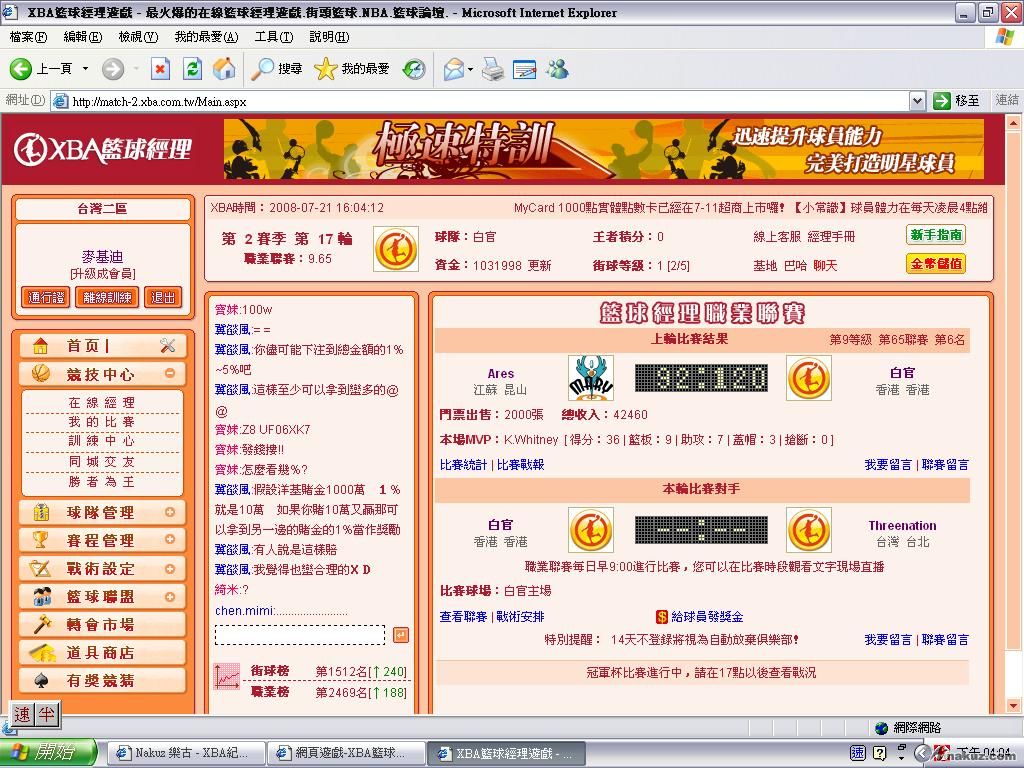Screen dimensions: 1024x768
Task: Open the 比賽統計 link
Action: 463,465
